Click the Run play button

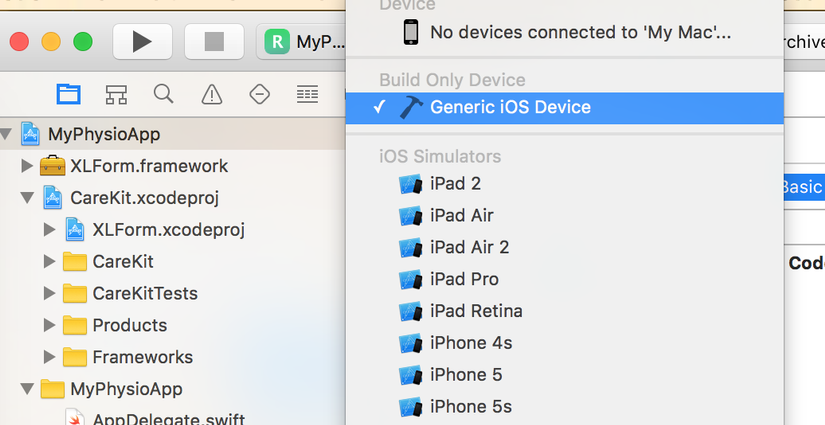[142, 42]
